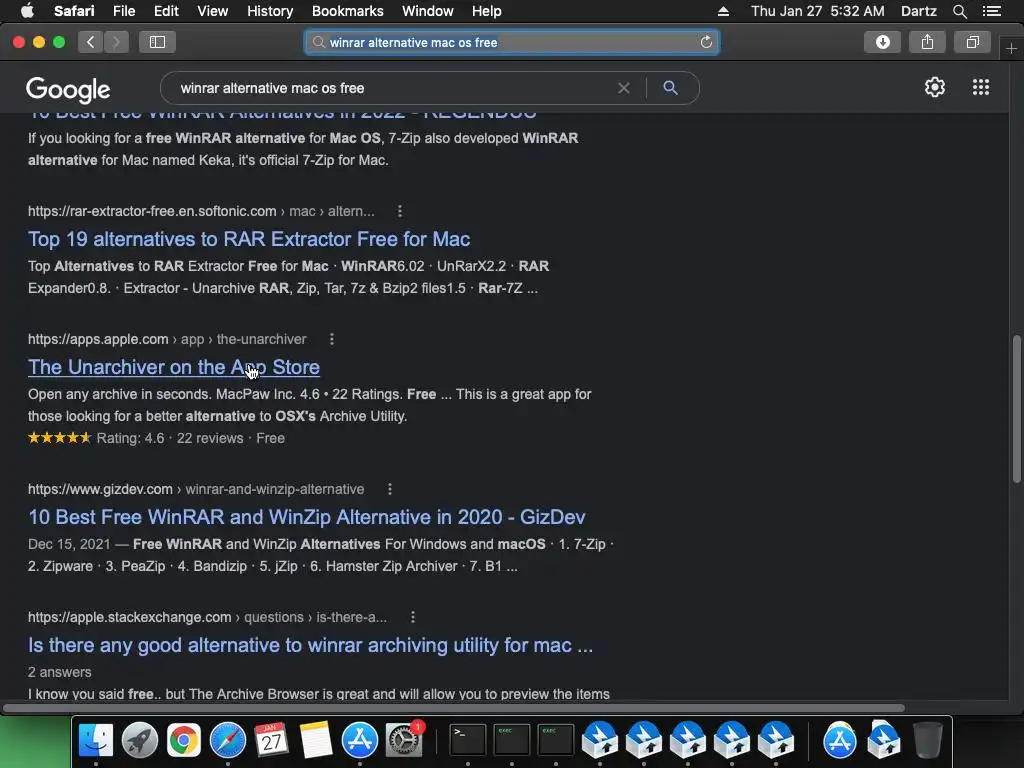Open Terminal from the Dock
Screen dimensions: 1024x768
point(468,741)
